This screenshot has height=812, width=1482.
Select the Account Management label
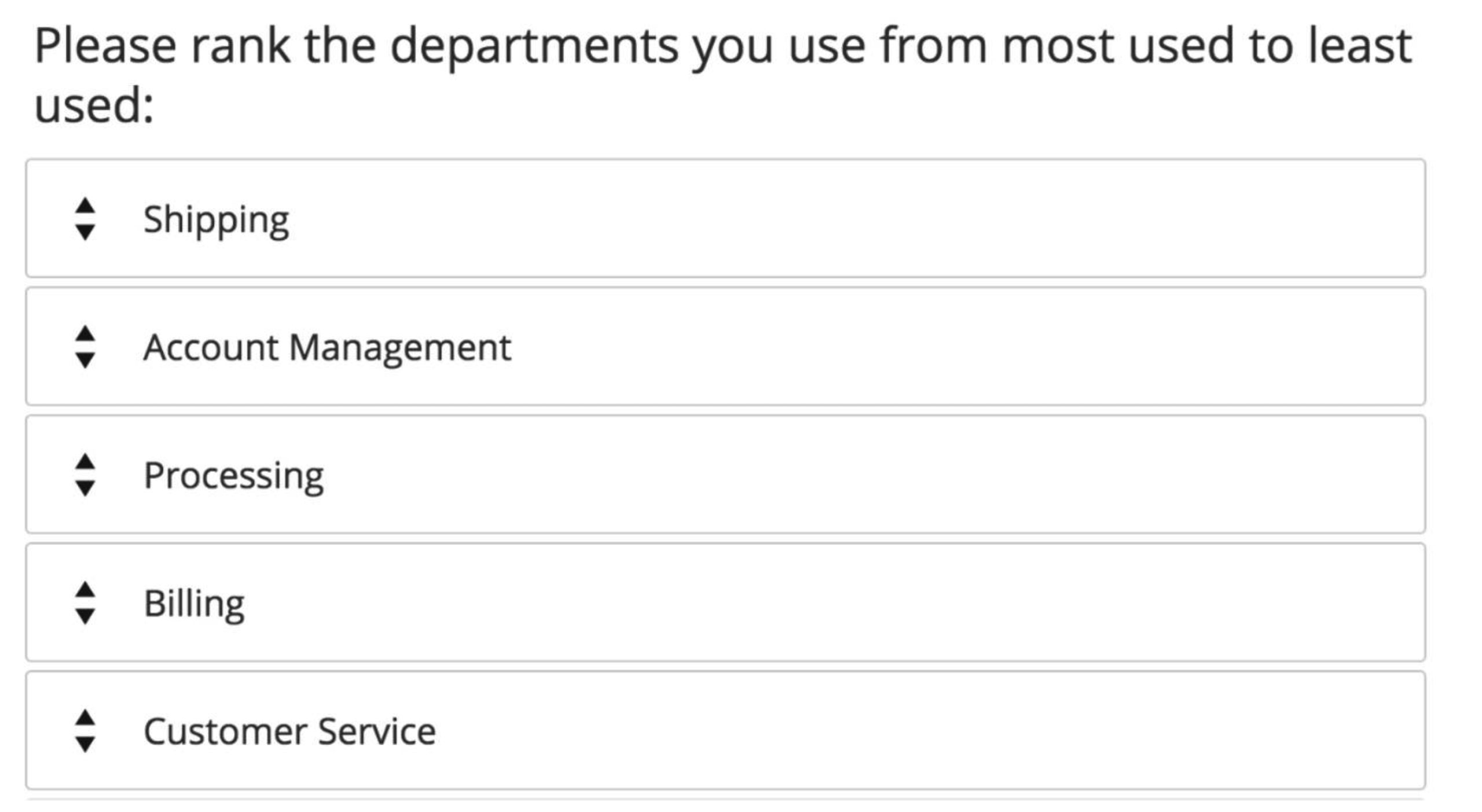coord(327,347)
